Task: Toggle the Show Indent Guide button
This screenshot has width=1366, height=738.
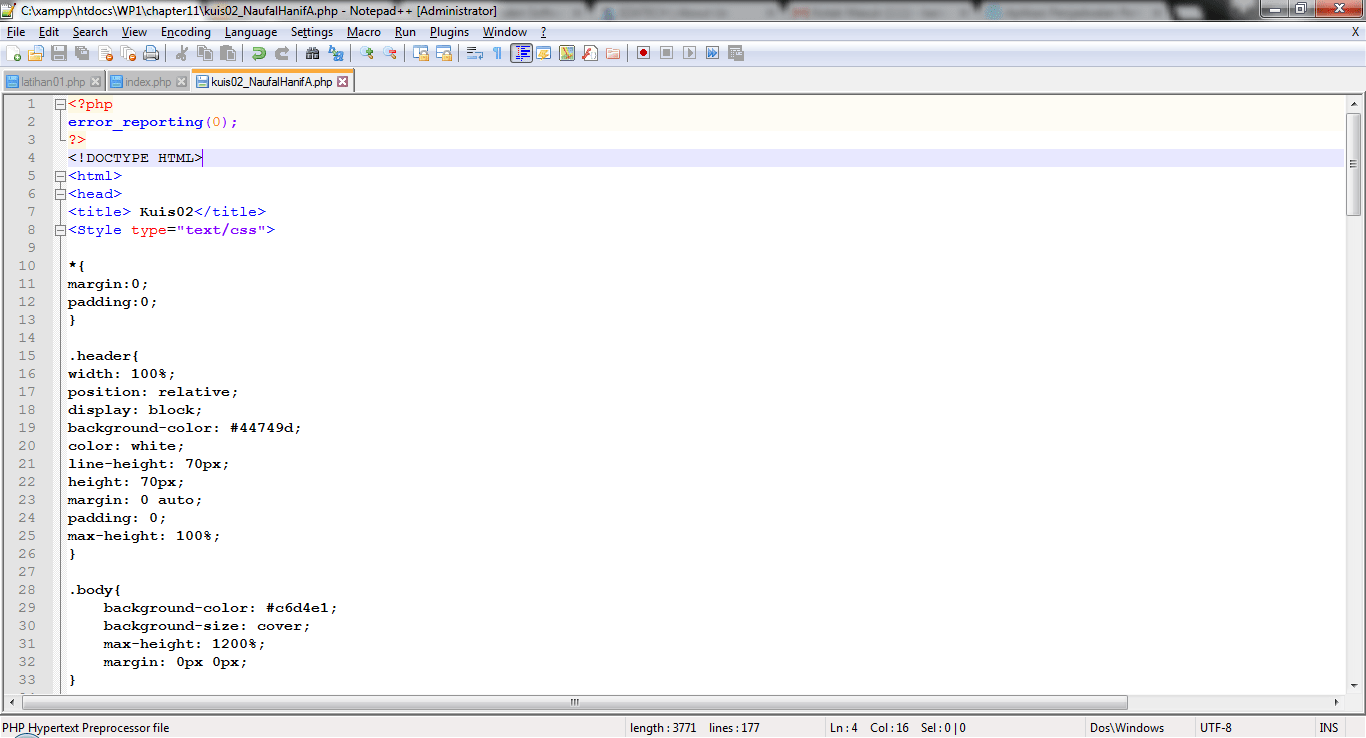Action: (521, 53)
